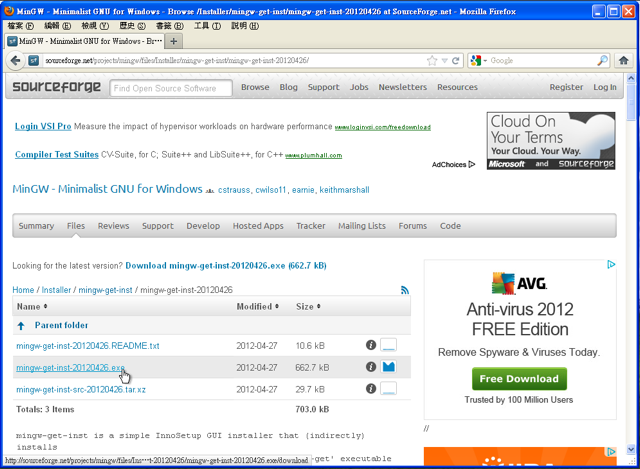The width and height of the screenshot is (640, 469).
Task: Open the Hosted Apps tab
Action: pyautogui.click(x=258, y=226)
